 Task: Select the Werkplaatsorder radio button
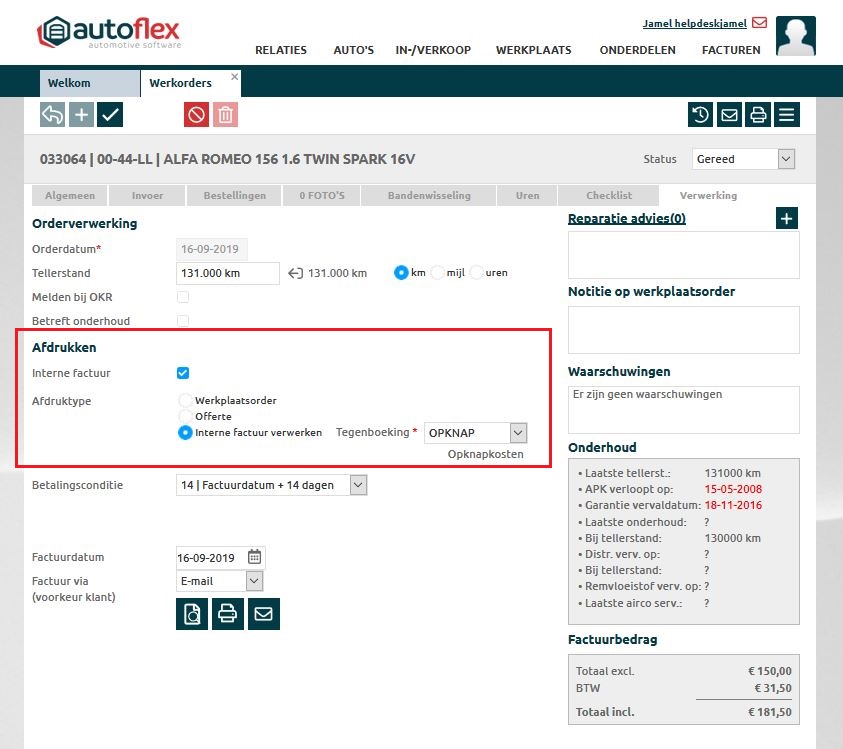185,400
